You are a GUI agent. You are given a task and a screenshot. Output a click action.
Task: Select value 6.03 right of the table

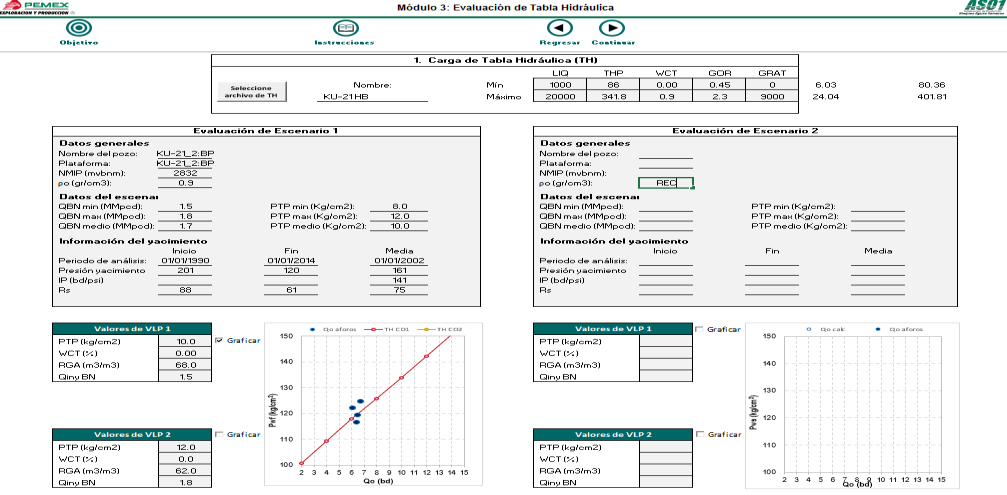(826, 85)
